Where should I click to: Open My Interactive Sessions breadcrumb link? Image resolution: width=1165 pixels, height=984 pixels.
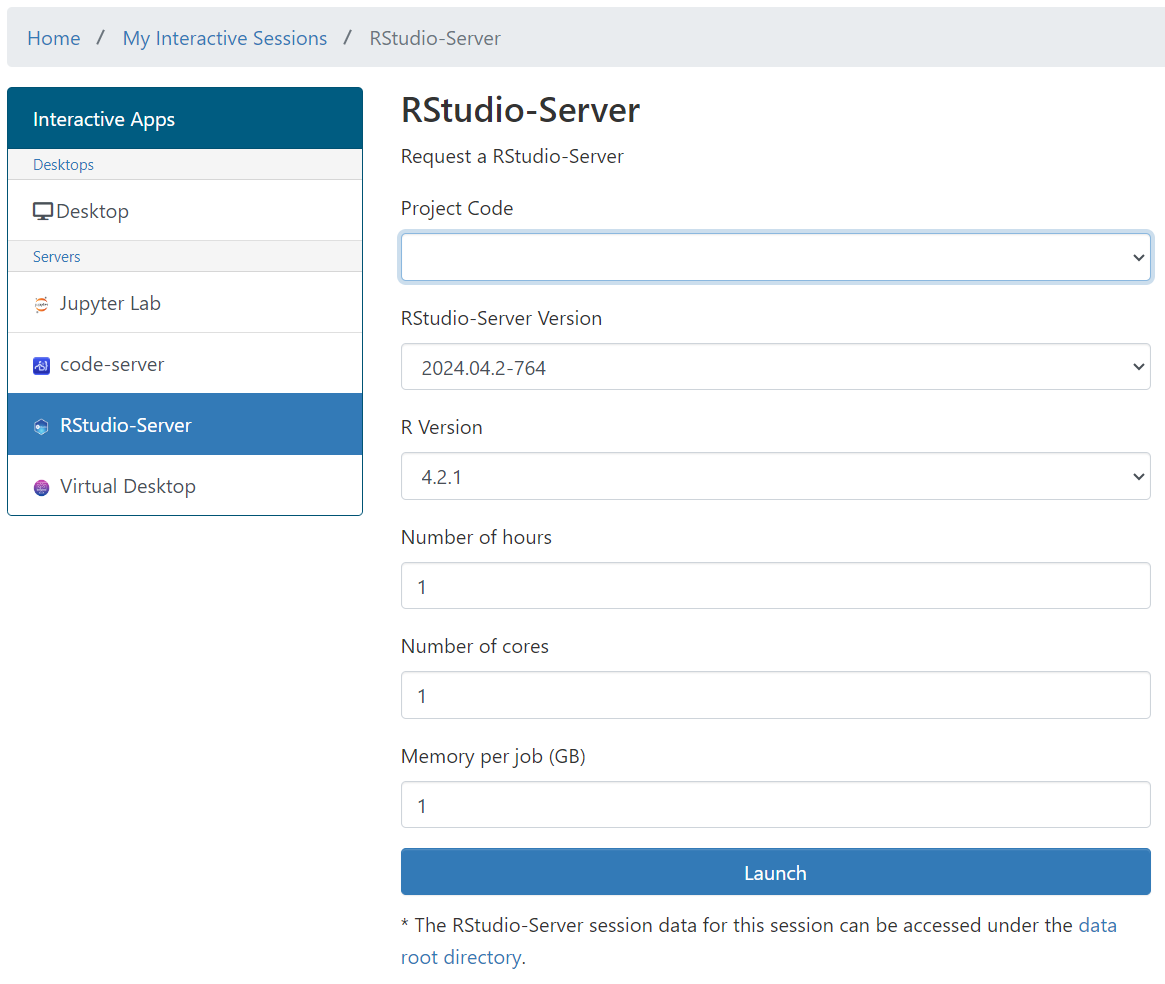(225, 38)
